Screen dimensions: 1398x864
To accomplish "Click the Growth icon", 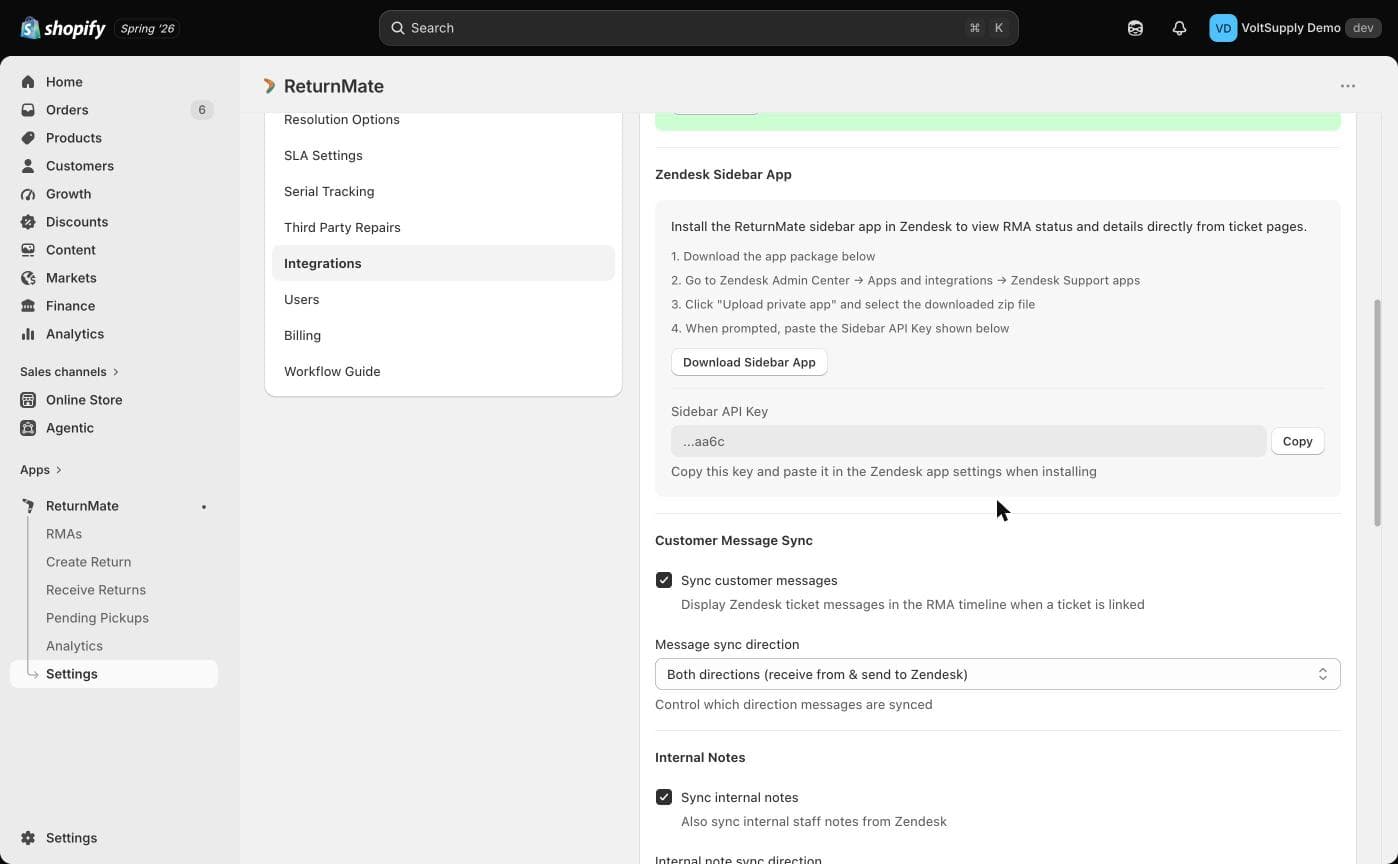I will click(x=28, y=194).
